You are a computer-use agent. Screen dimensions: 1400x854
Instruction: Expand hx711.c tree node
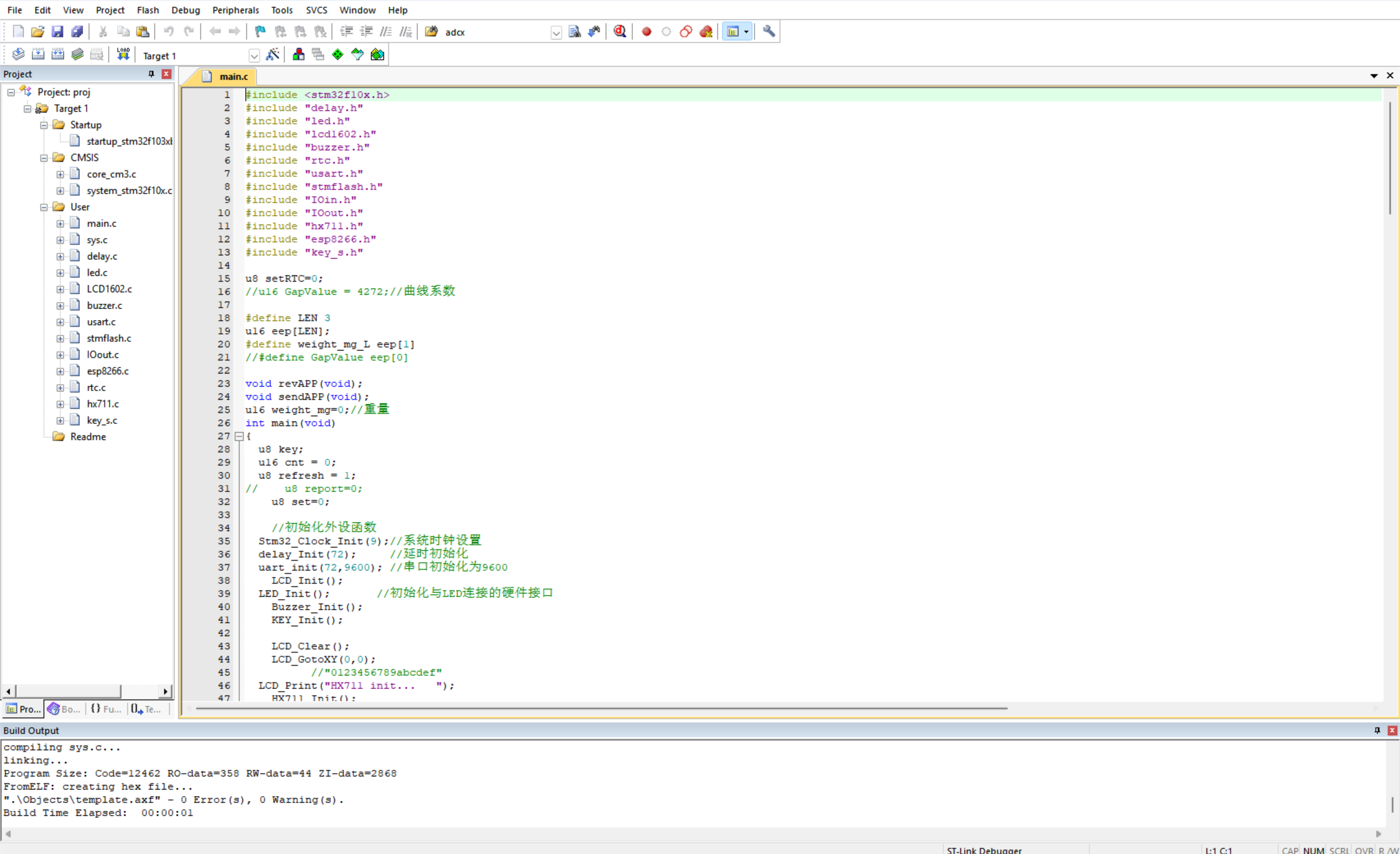pos(60,404)
